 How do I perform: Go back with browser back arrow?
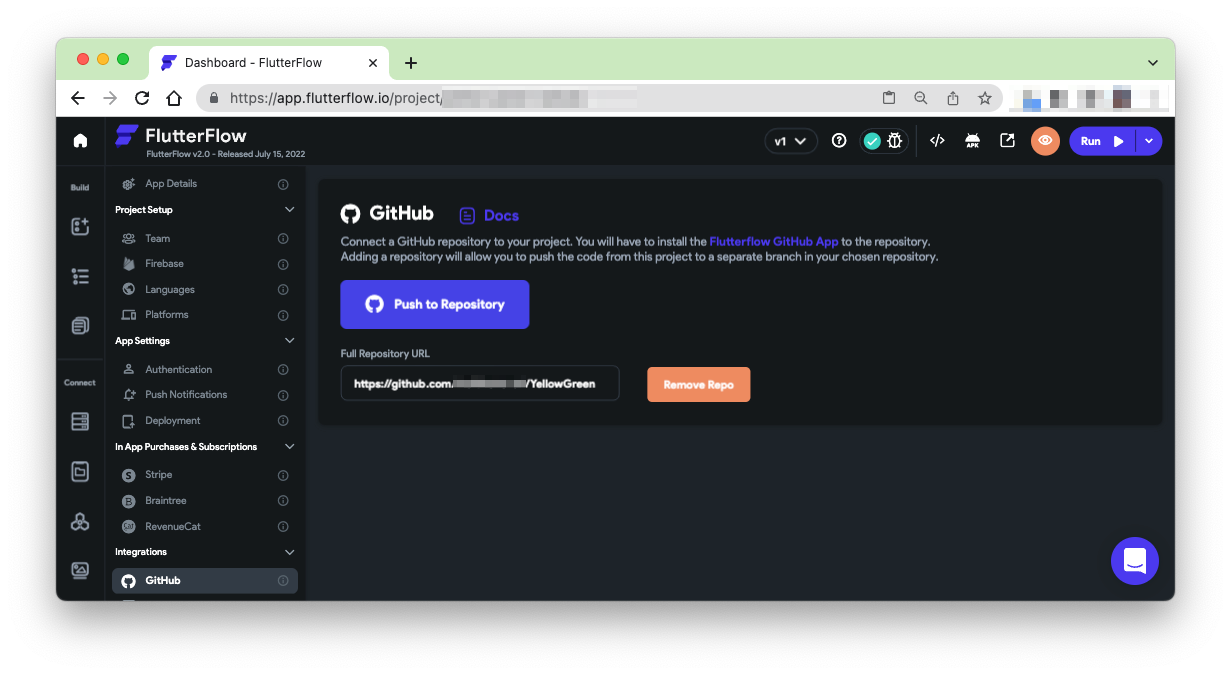pos(78,98)
